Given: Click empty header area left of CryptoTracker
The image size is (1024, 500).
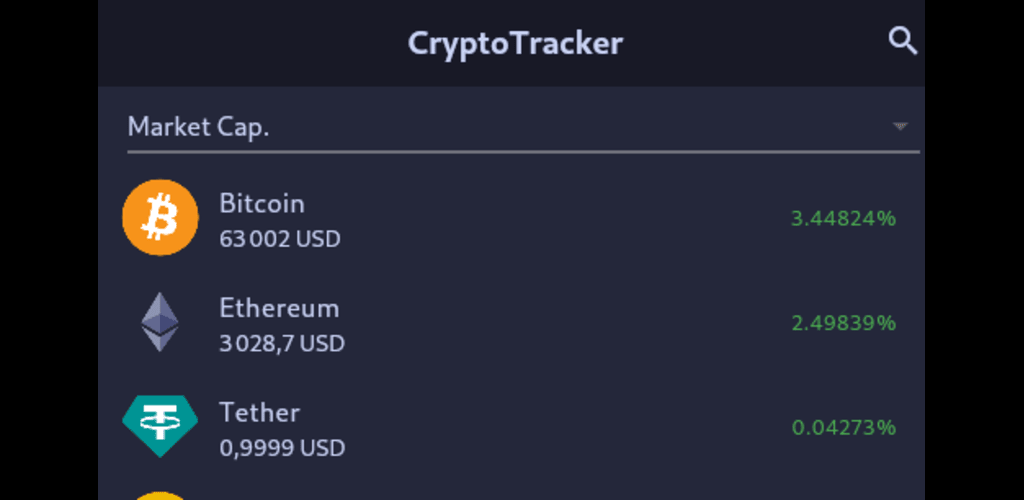Looking at the screenshot, I should 250,43.
